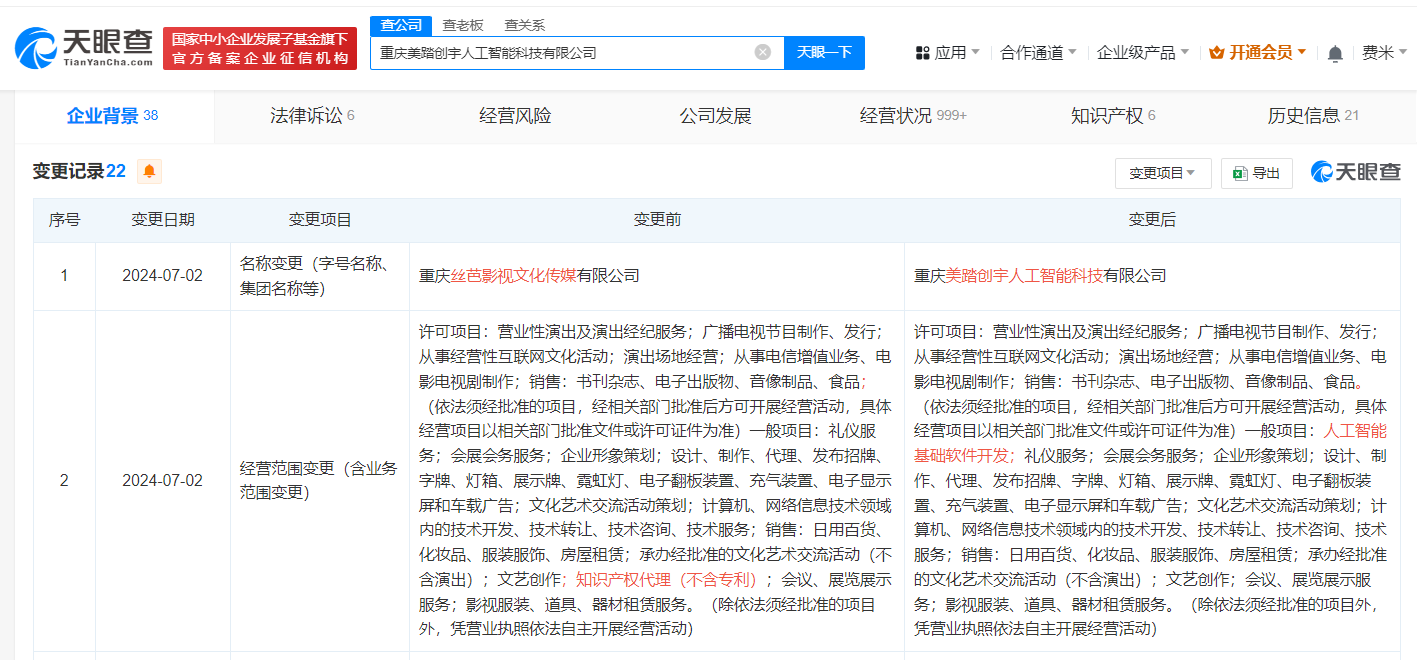The height and width of the screenshot is (660, 1417).
Task: Open the 经营状况 tab
Action: 912,116
